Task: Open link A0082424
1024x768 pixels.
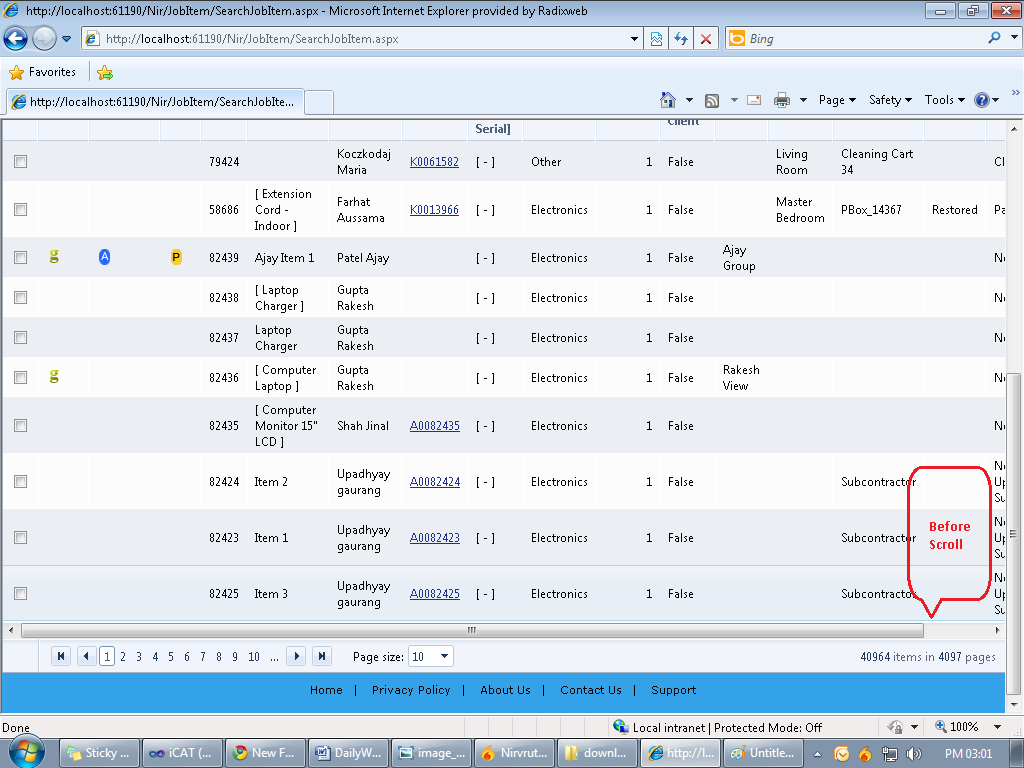Action: tap(434, 482)
